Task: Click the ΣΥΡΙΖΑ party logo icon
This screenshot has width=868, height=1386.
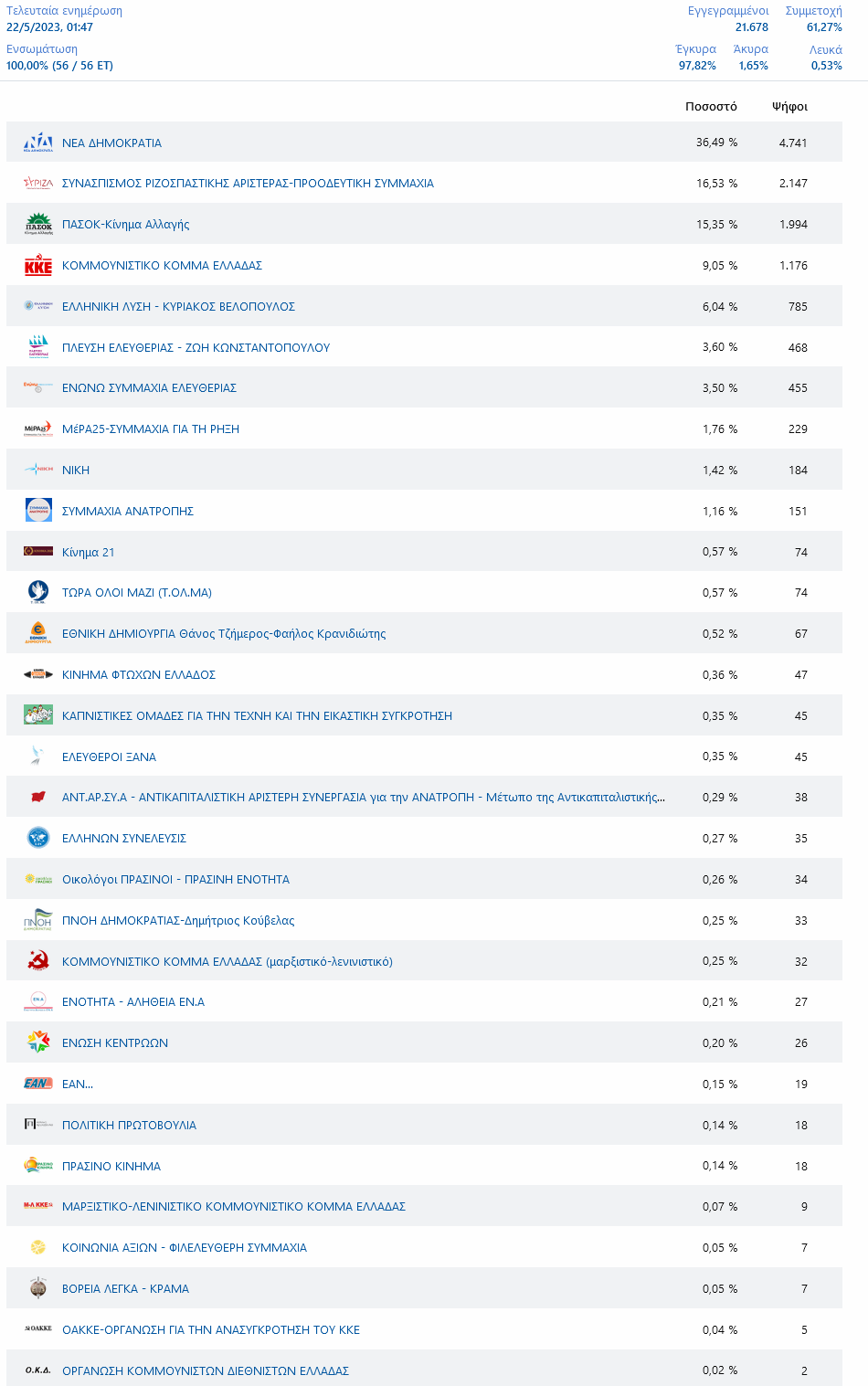Action: point(38,184)
